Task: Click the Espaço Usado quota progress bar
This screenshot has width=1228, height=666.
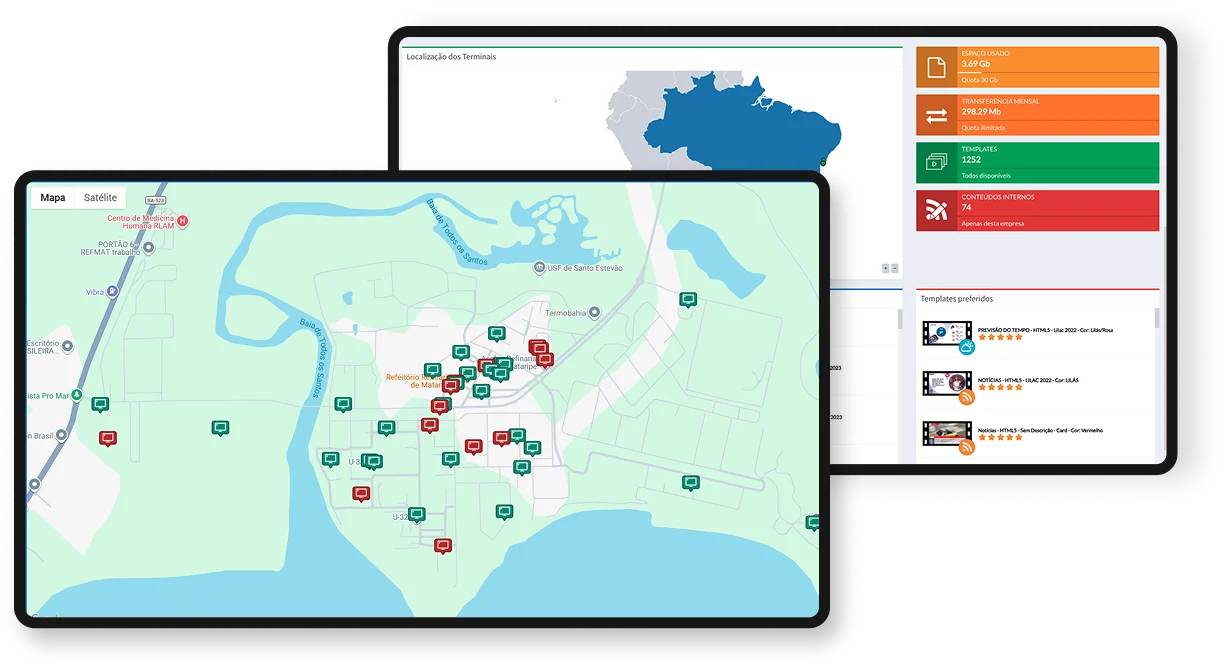Action: (x=1058, y=73)
